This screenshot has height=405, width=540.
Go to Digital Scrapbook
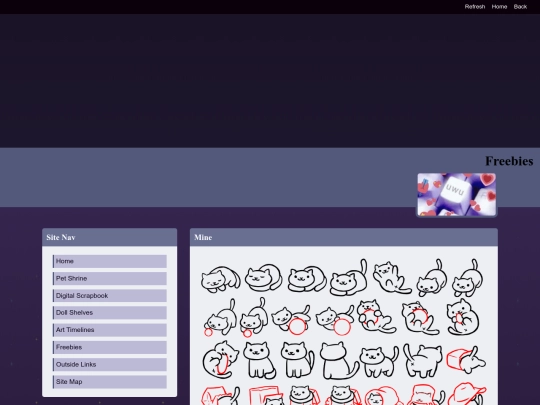tap(110, 296)
